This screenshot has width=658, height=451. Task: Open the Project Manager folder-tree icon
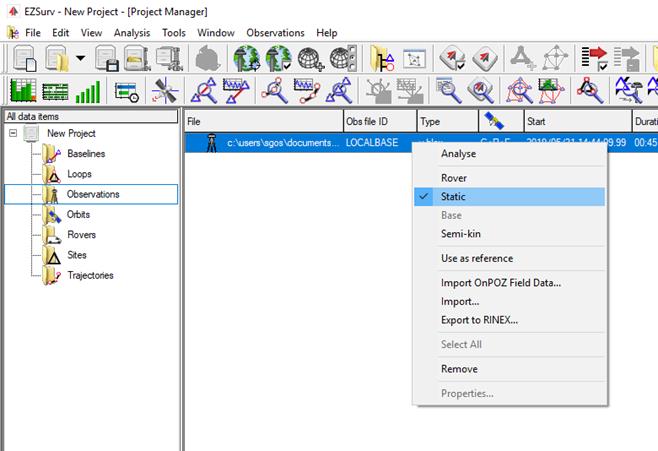[x=382, y=58]
